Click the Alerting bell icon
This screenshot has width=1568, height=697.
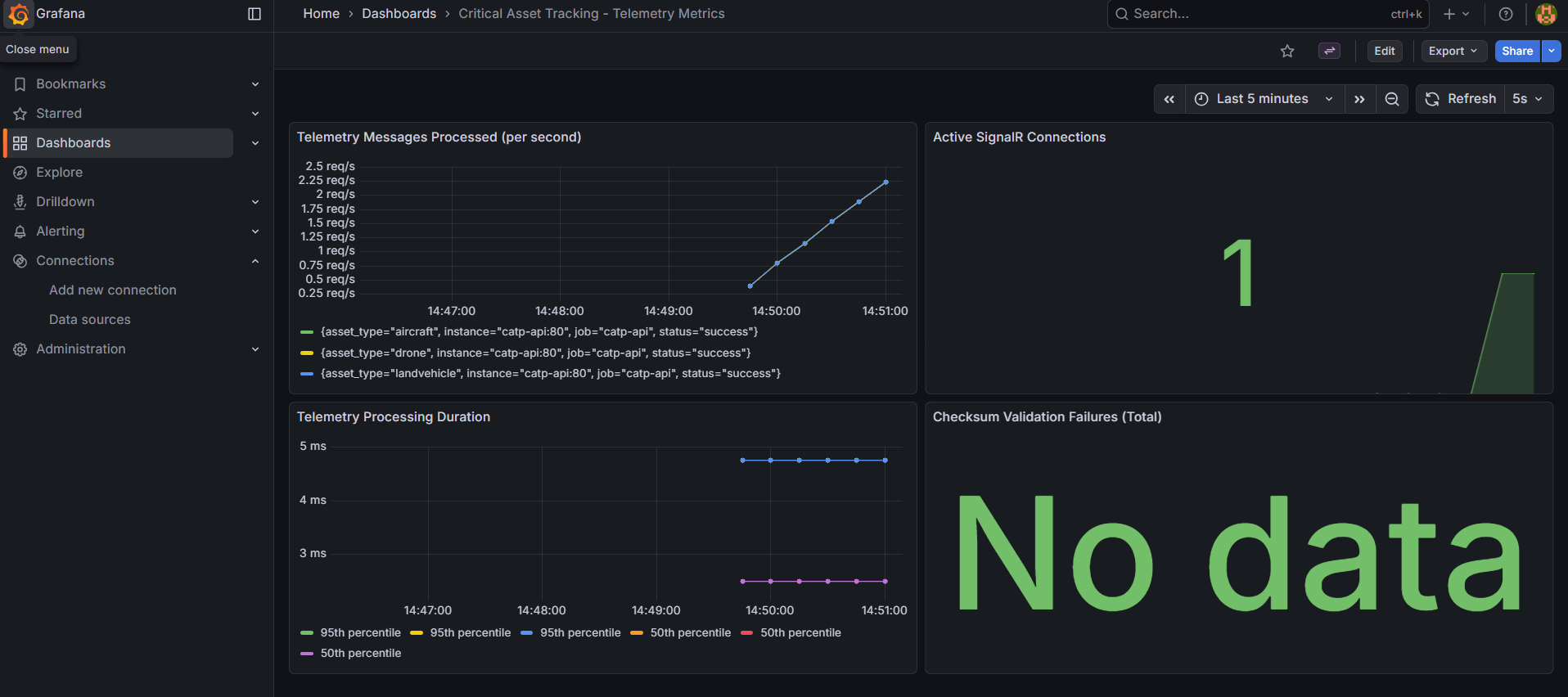[20, 232]
